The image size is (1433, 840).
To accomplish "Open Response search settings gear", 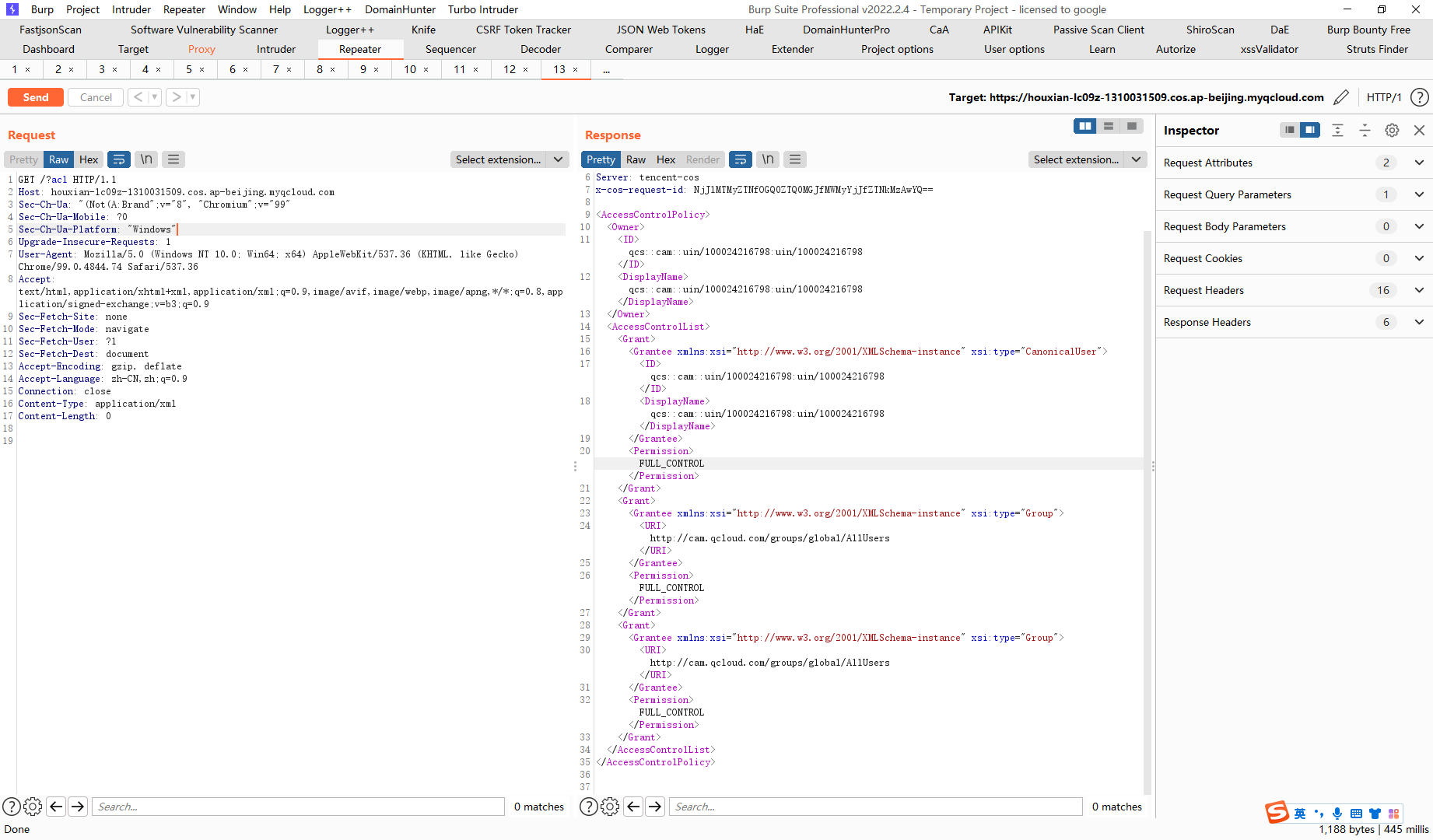I will (x=610, y=807).
